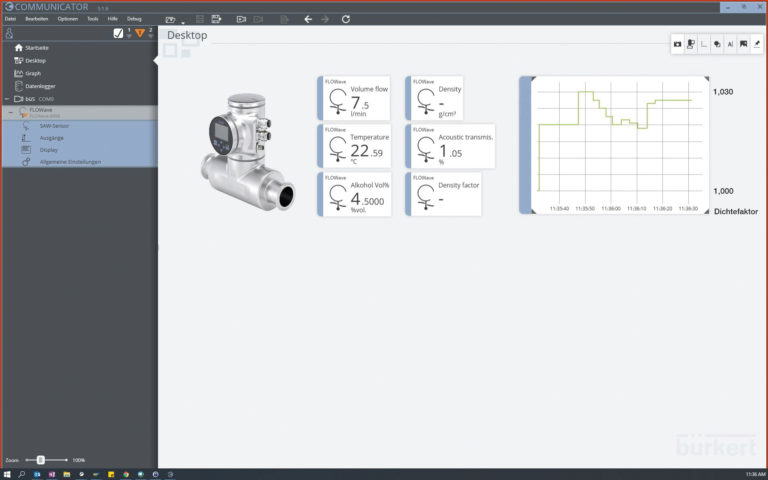This screenshot has width=768, height=480.
Task: Open Allgemeine Einstellungen in device tree
Action: pos(70,161)
